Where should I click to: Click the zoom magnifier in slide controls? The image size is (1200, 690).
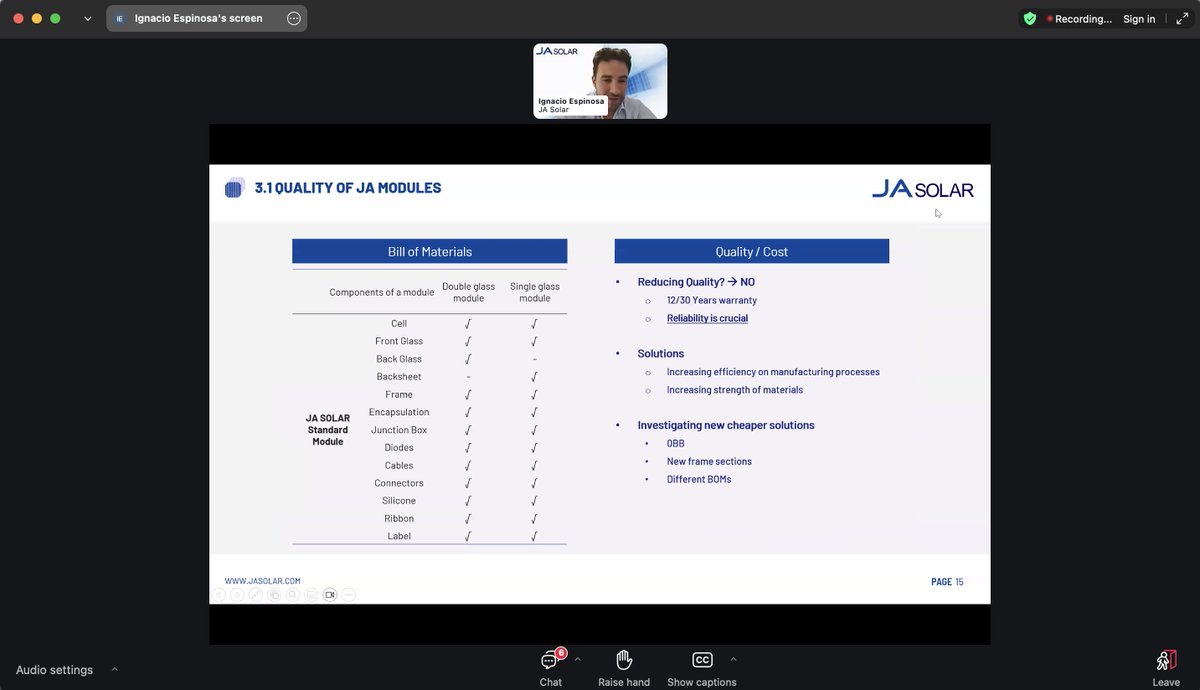[x=292, y=594]
